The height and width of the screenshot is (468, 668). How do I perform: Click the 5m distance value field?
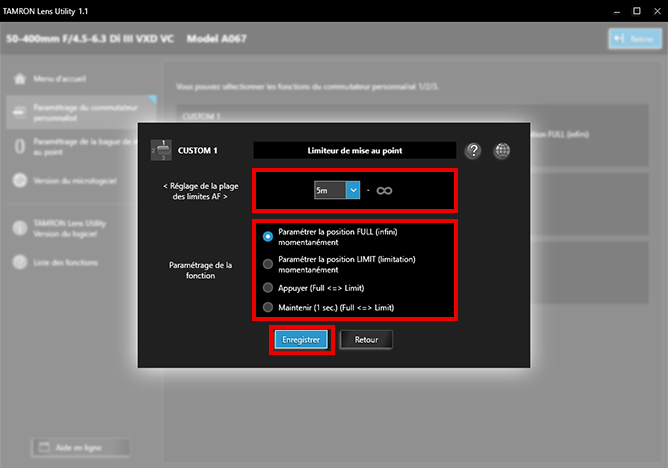pos(330,190)
